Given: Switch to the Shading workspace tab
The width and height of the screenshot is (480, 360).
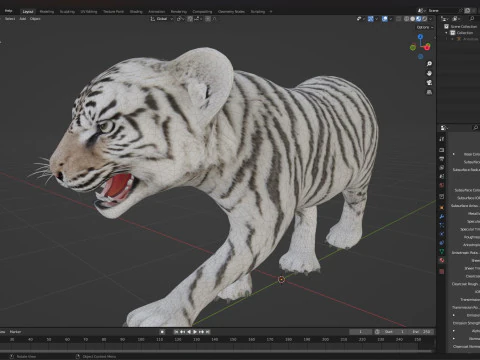Looking at the screenshot, I should pos(136,12).
